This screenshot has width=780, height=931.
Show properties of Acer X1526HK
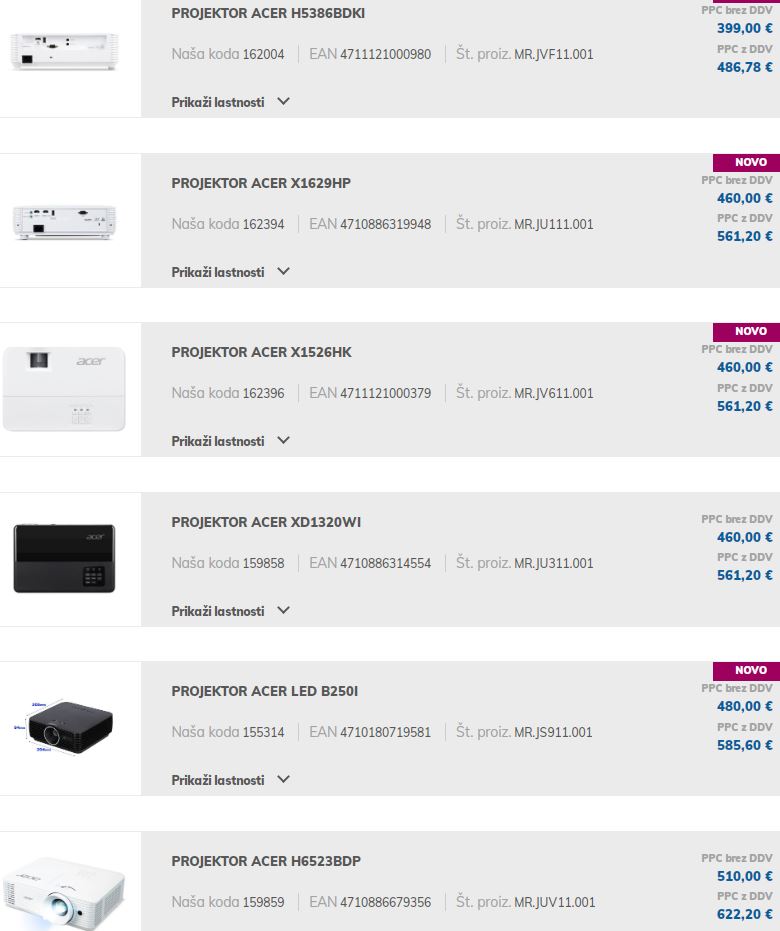click(x=230, y=441)
